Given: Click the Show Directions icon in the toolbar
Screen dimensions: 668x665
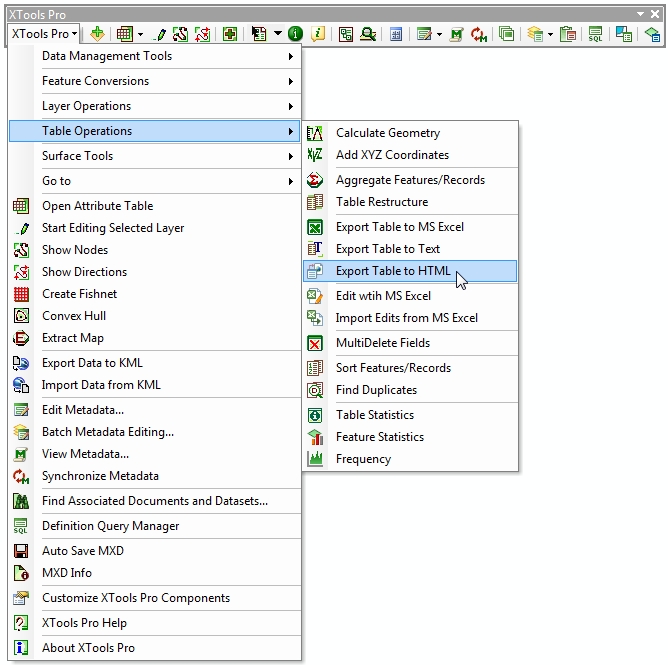Looking at the screenshot, I should [x=202, y=34].
